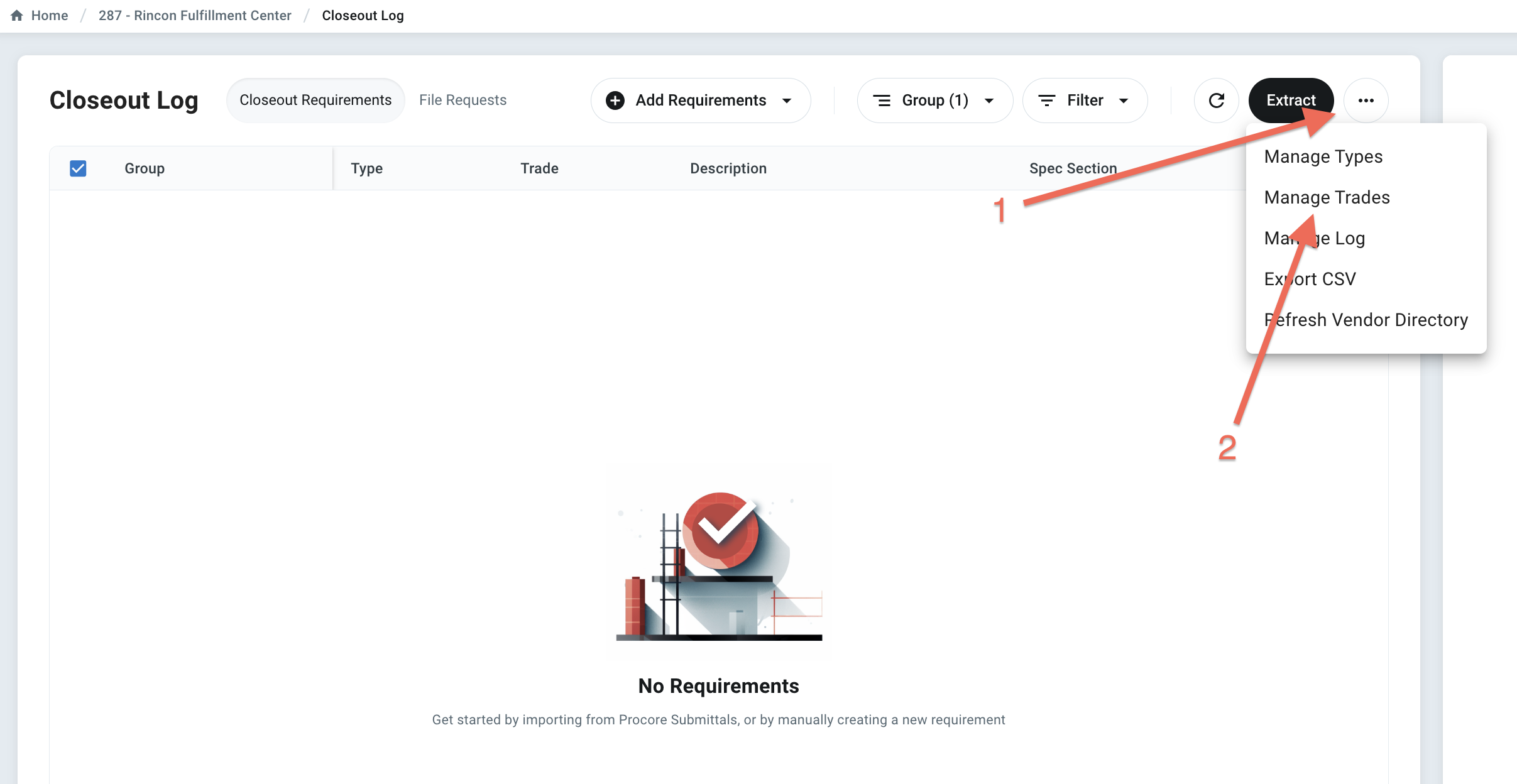
Task: Select Manage Trades menu entry
Action: click(1327, 197)
